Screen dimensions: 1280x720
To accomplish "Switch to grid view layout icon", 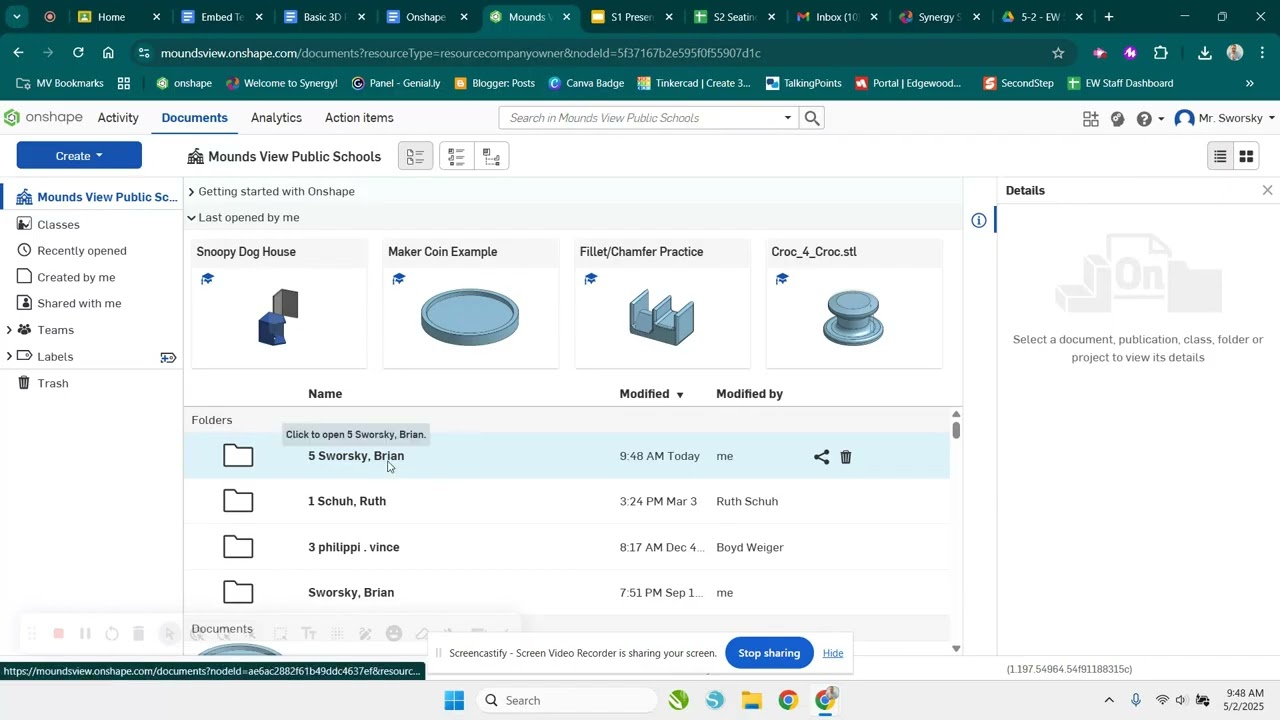I will (1246, 157).
